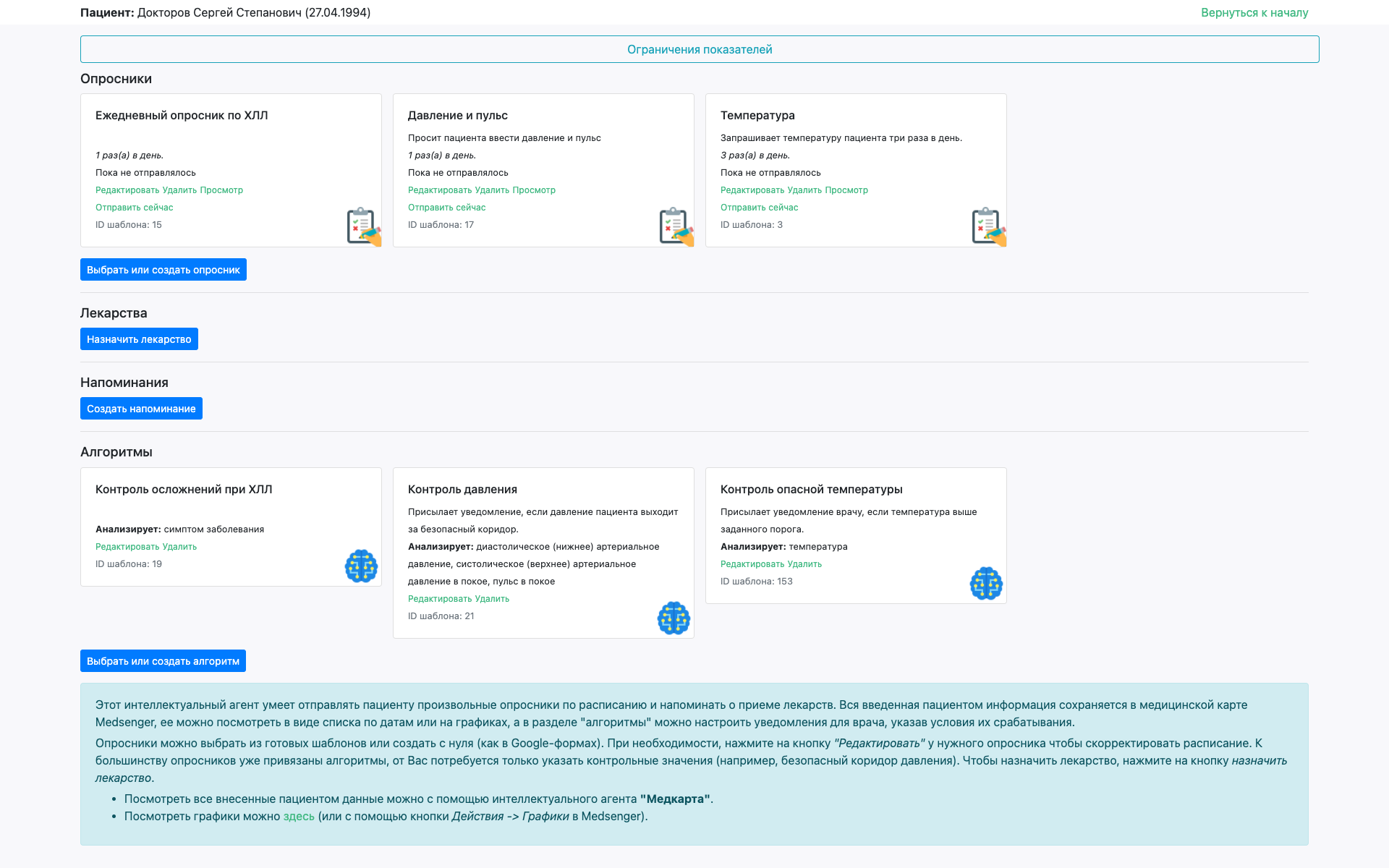Click clipboard icon on ХЛЛ questionnaire card
This screenshot has height=868, width=1389.
363,226
